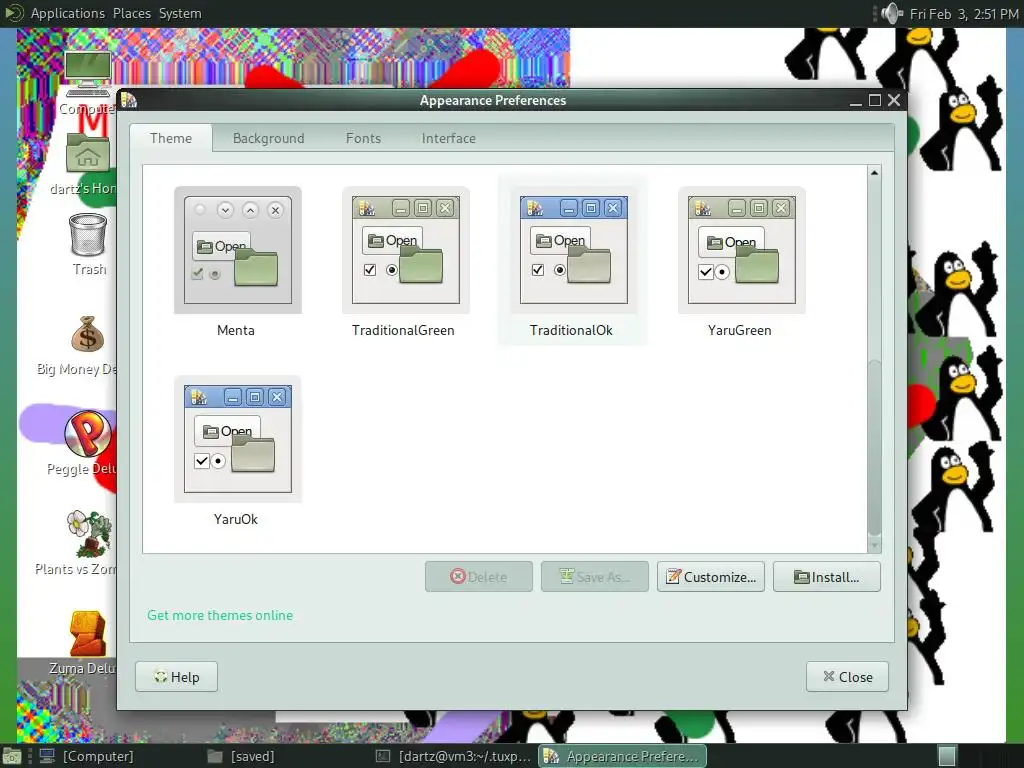Click the volume speaker icon in panel
This screenshot has height=768, width=1024.
tap(891, 13)
